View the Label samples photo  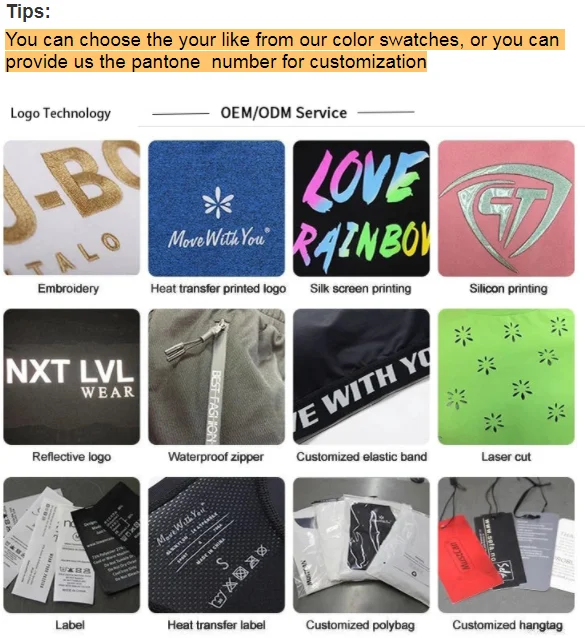point(72,545)
